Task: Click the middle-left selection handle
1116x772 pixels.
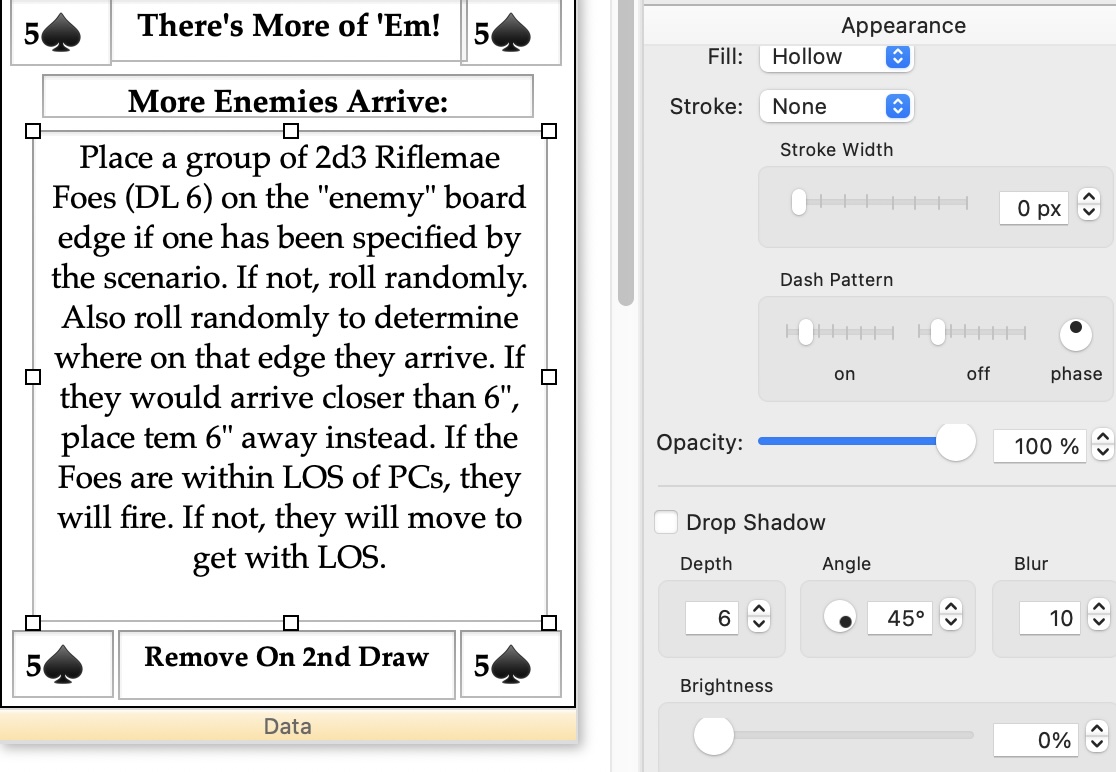Action: click(33, 377)
